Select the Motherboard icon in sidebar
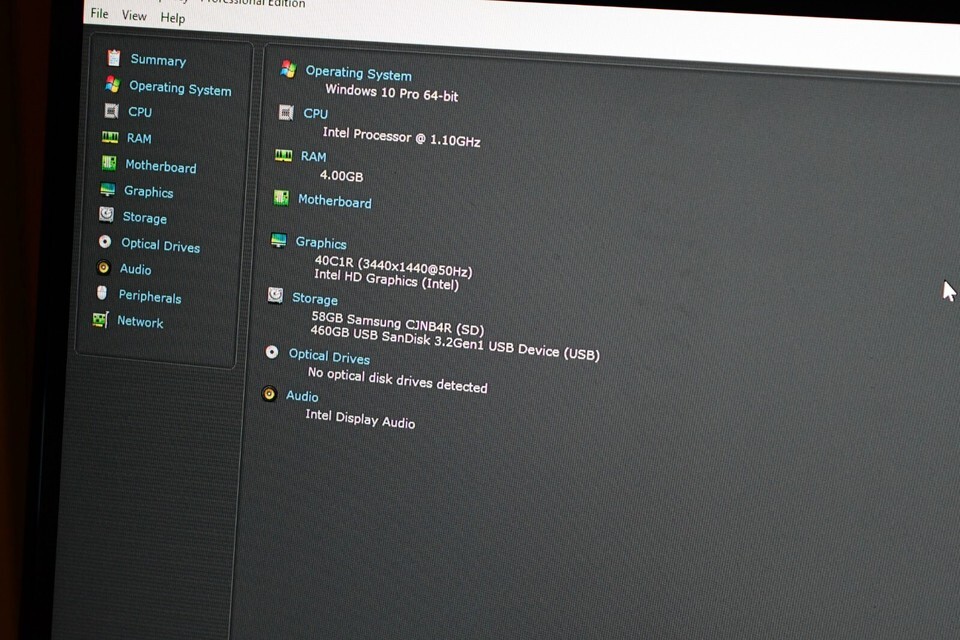 click(109, 164)
